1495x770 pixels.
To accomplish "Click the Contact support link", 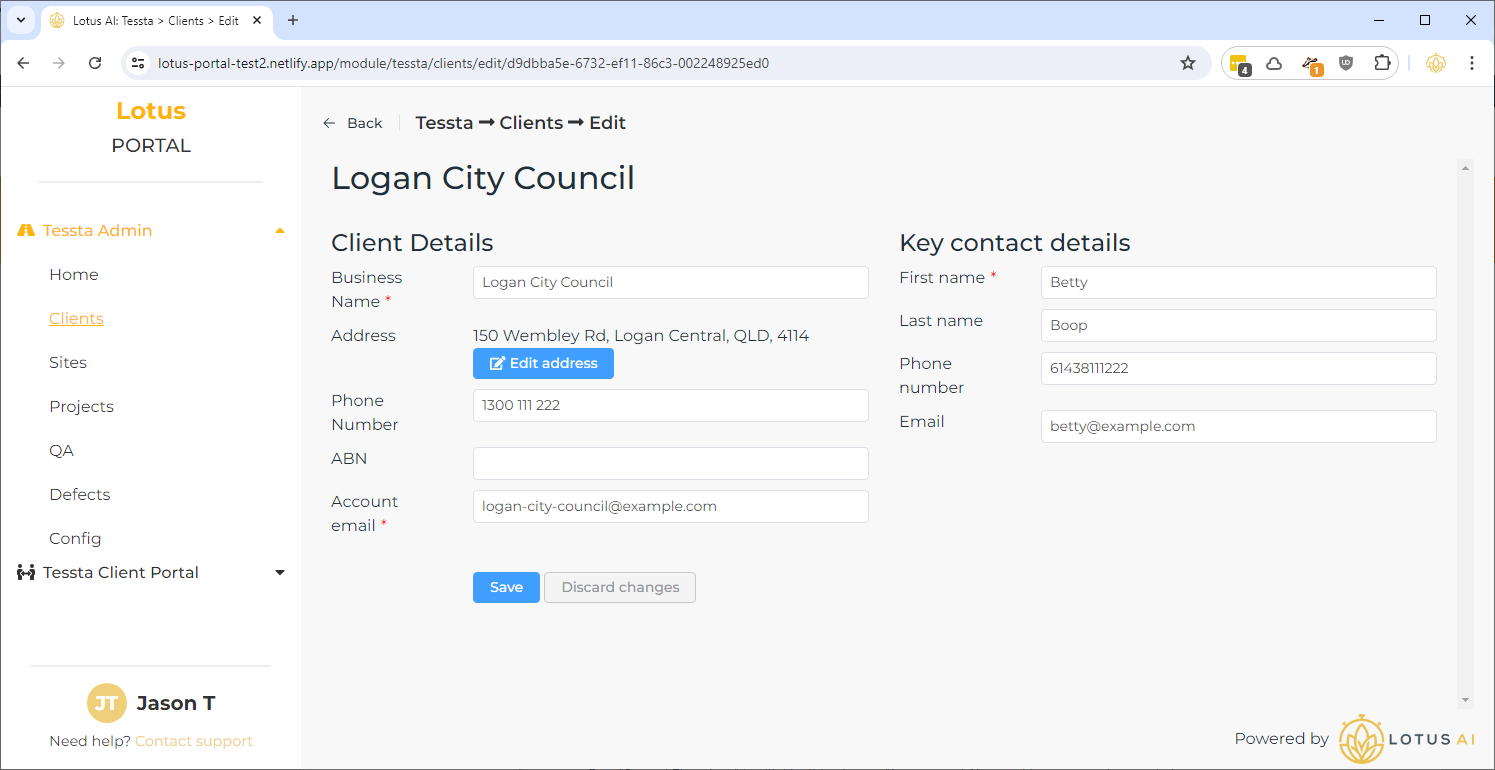I will (x=194, y=742).
